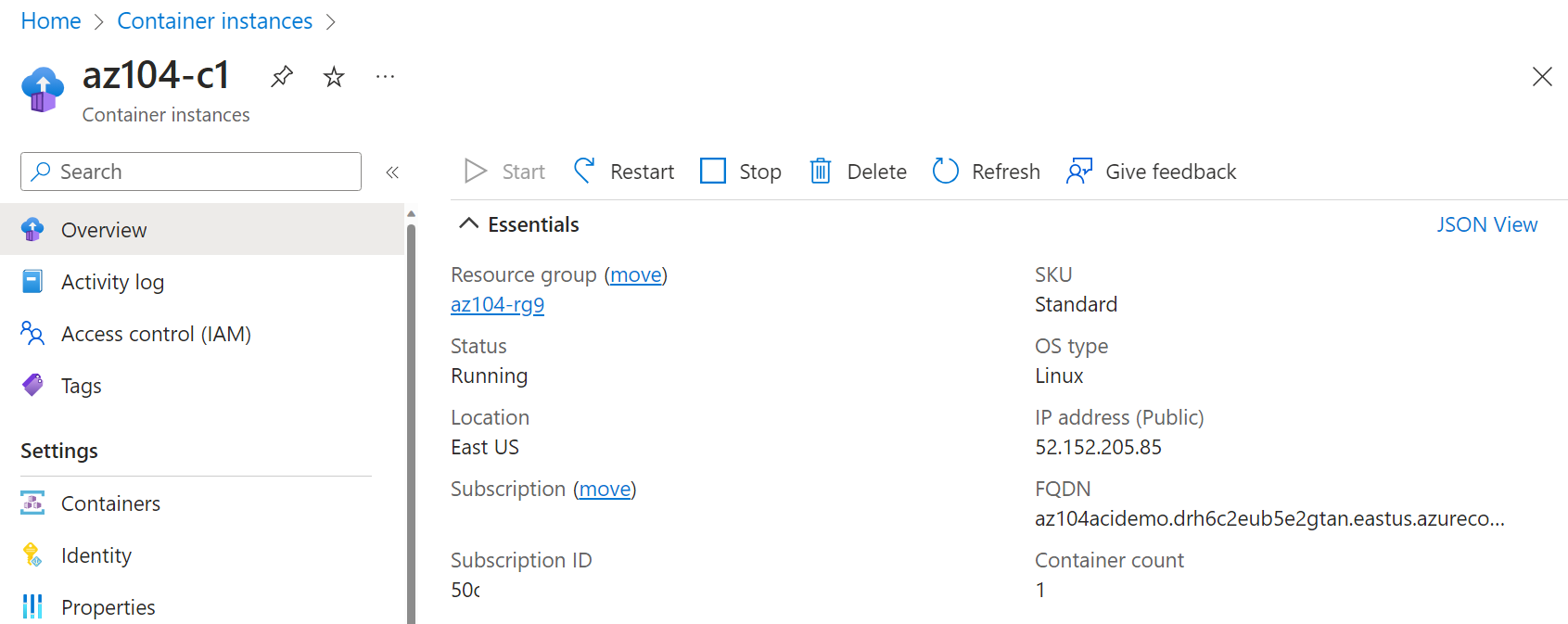Mark az104-c1 as favorite with star
Image resolution: width=1568 pixels, height=624 pixels.
click(334, 76)
